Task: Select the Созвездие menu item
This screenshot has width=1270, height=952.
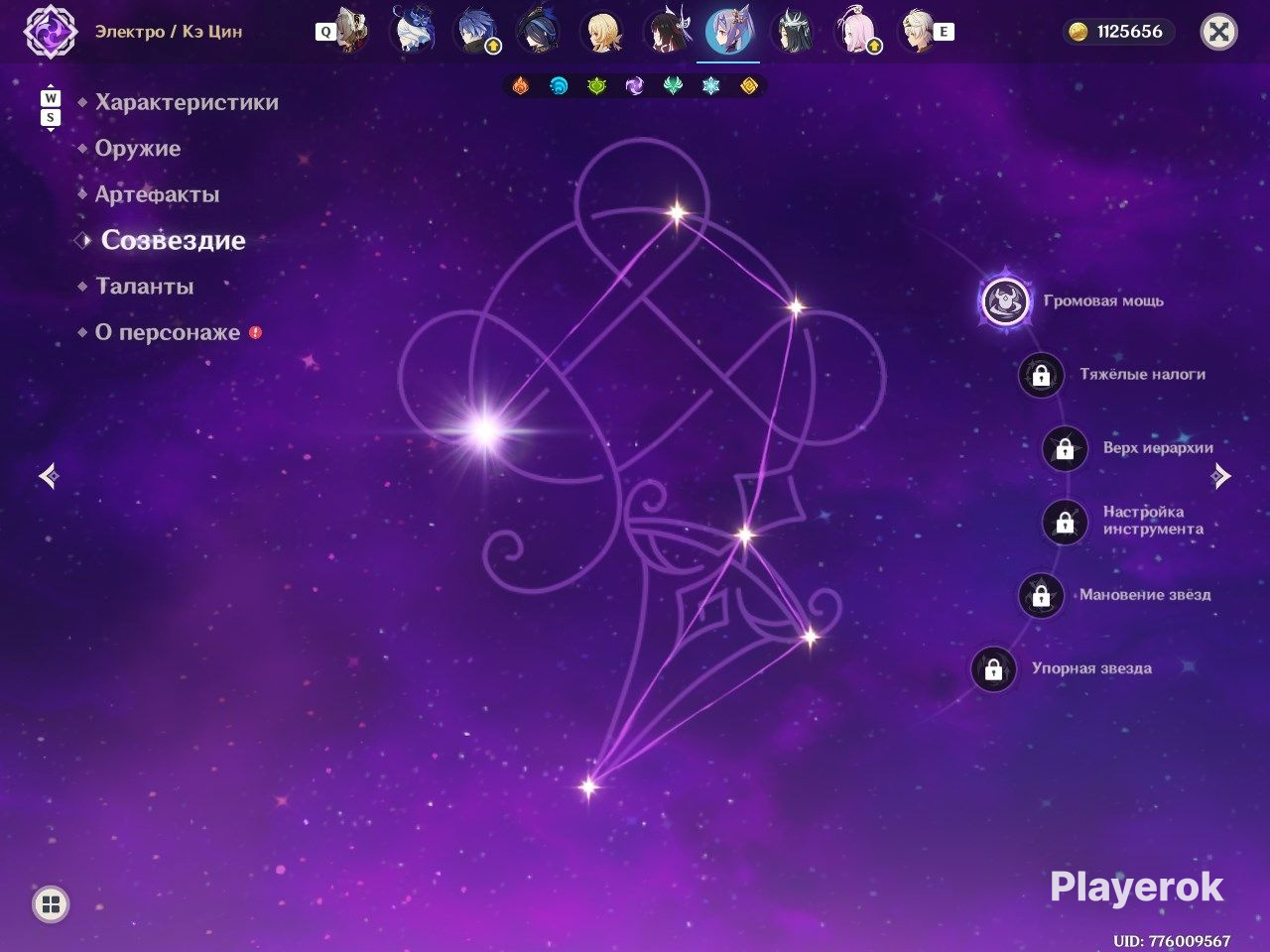Action: click(x=174, y=240)
